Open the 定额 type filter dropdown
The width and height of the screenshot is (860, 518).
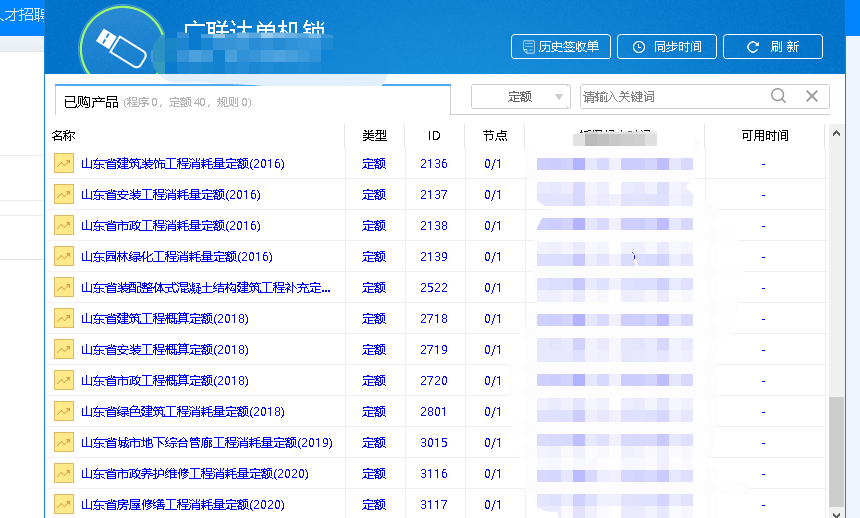(x=520, y=97)
